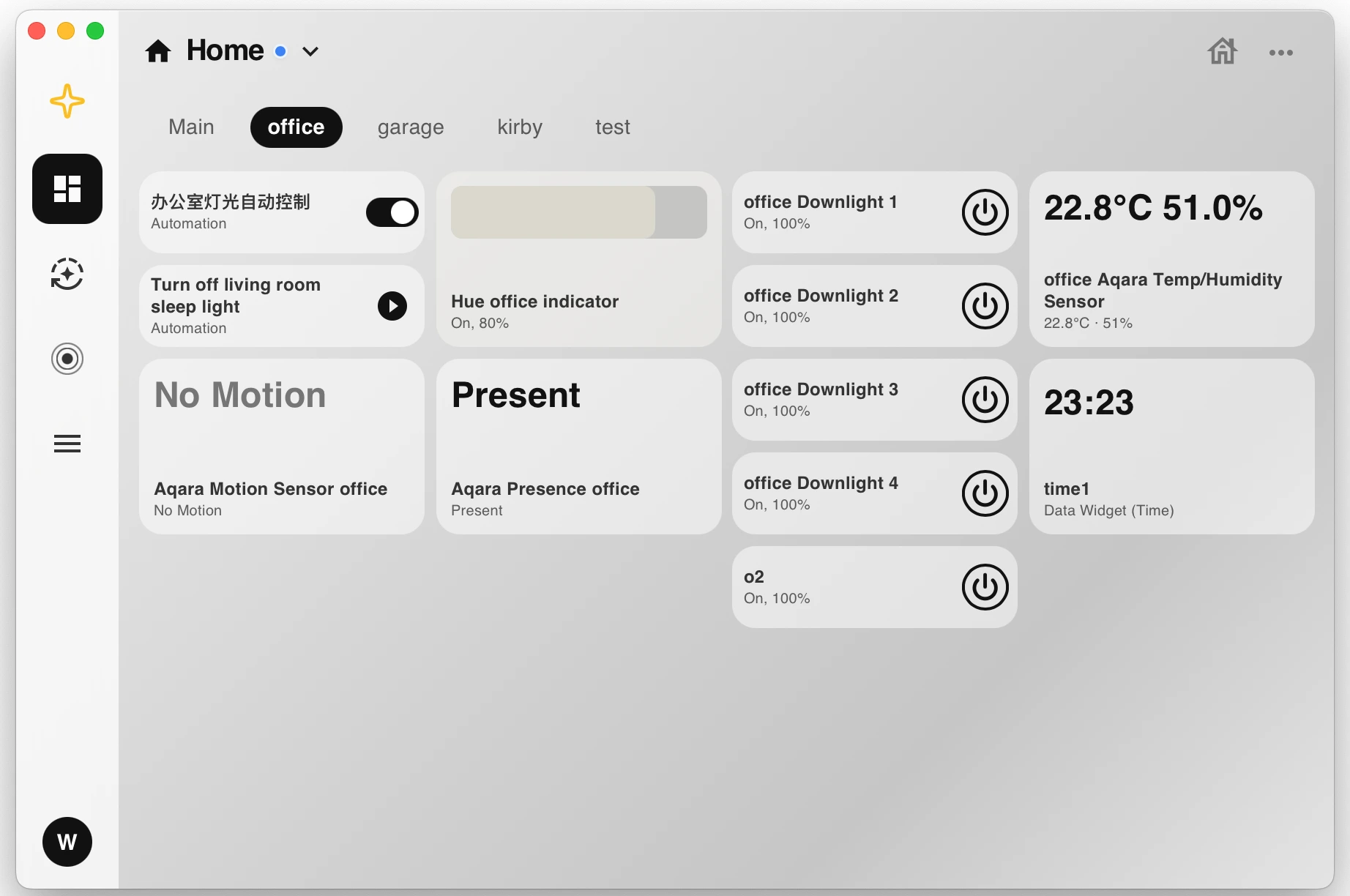
Task: Open the sparkle assistant icon in sidebar
Action: 67,101
